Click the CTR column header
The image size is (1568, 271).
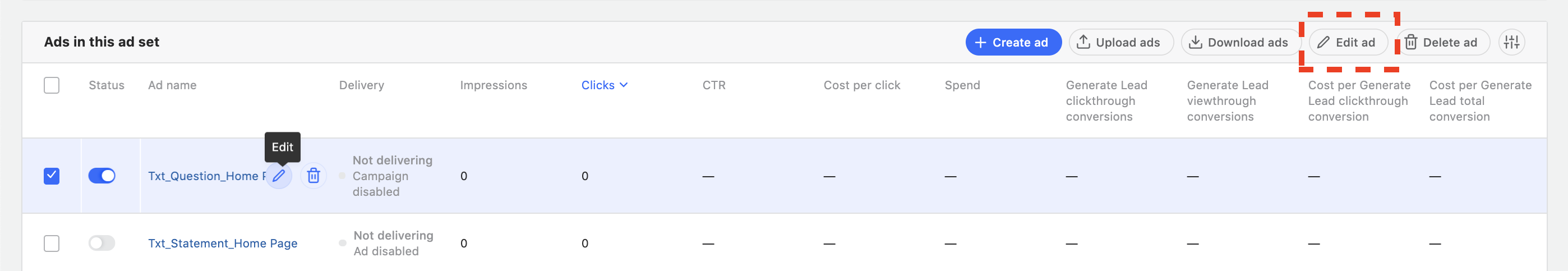(x=713, y=85)
